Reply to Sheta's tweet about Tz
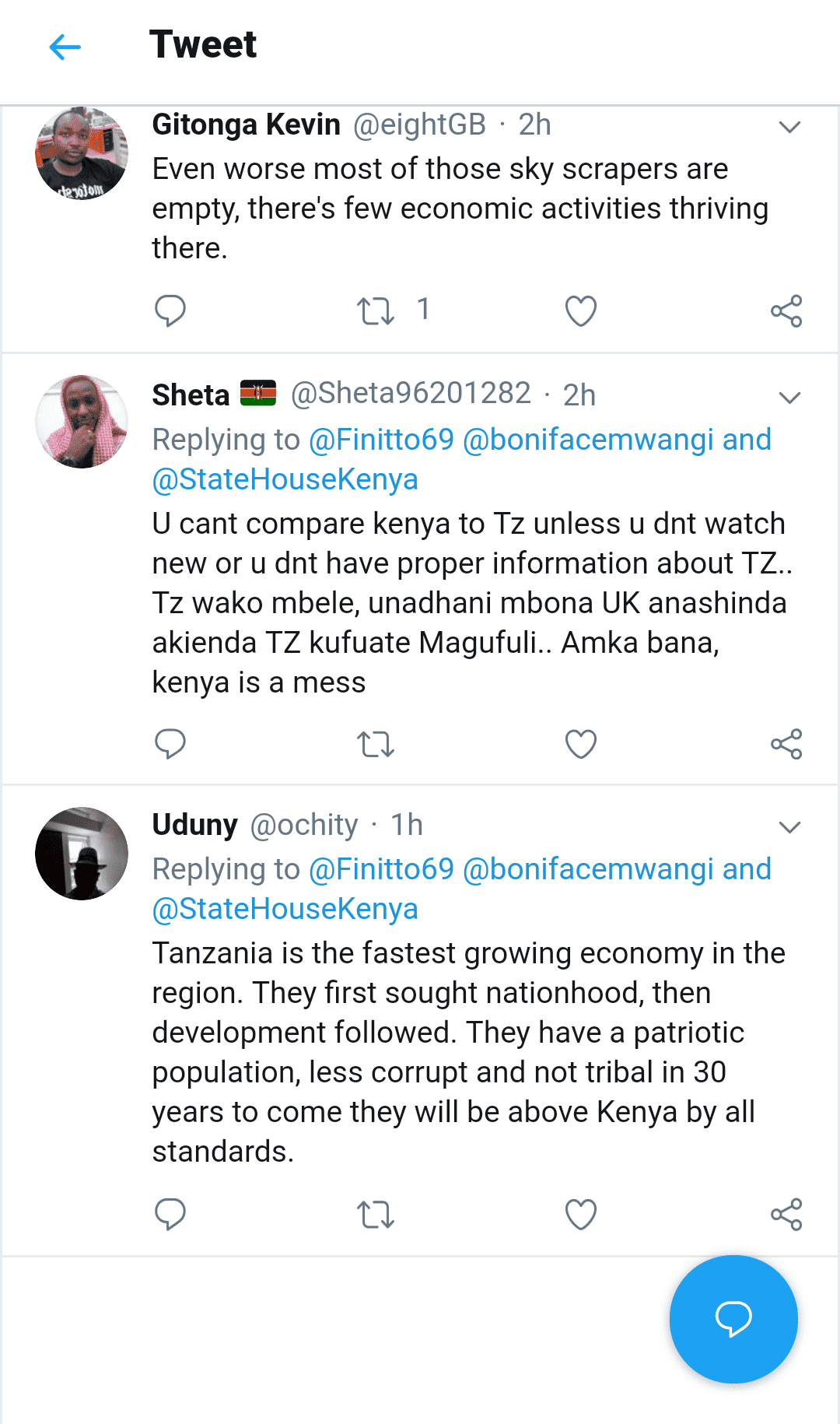This screenshot has height=1424, width=840. [170, 744]
